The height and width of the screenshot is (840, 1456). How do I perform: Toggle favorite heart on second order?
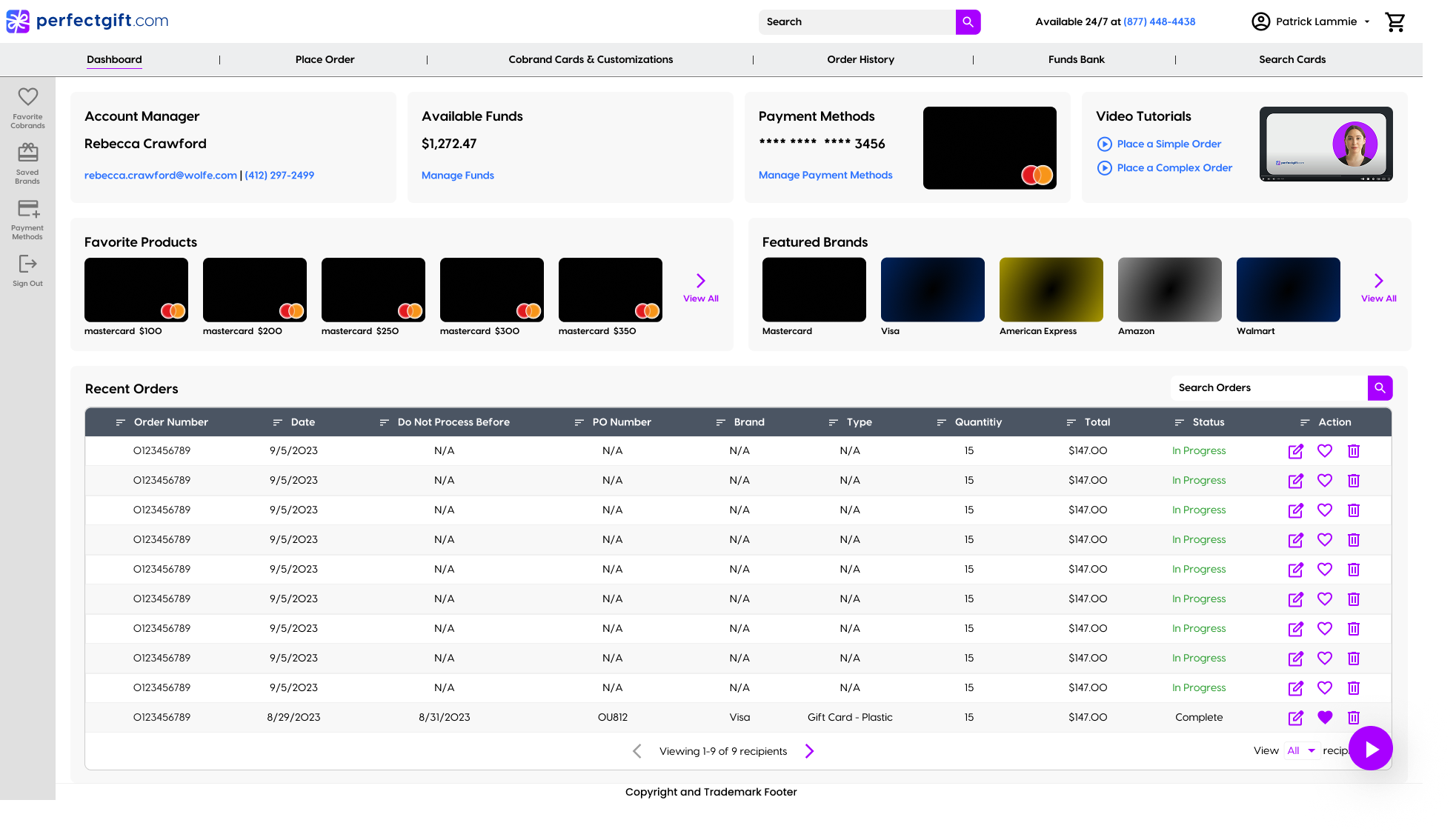pyautogui.click(x=1324, y=481)
